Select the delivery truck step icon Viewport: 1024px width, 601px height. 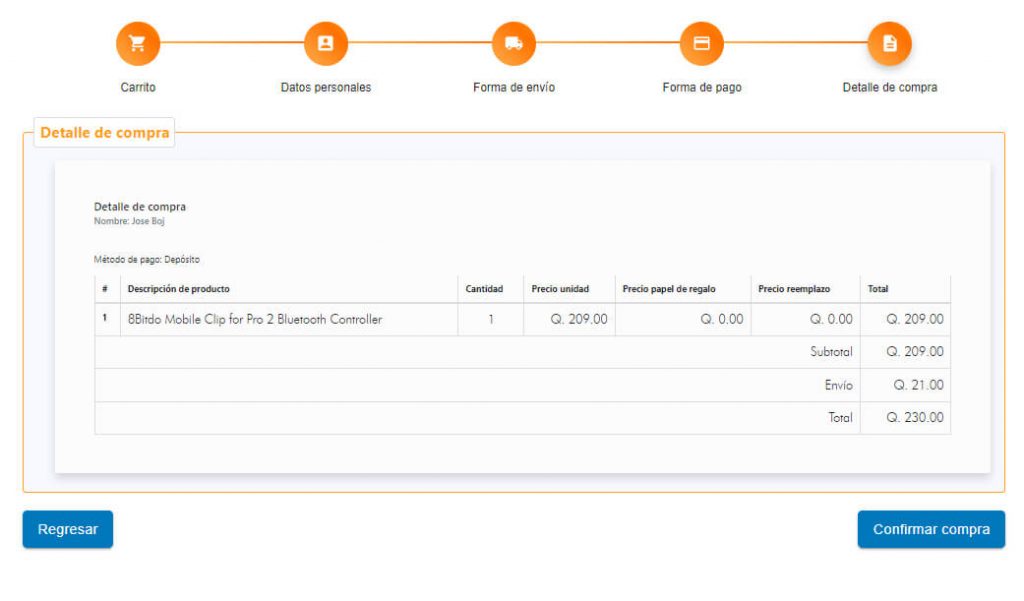point(514,43)
